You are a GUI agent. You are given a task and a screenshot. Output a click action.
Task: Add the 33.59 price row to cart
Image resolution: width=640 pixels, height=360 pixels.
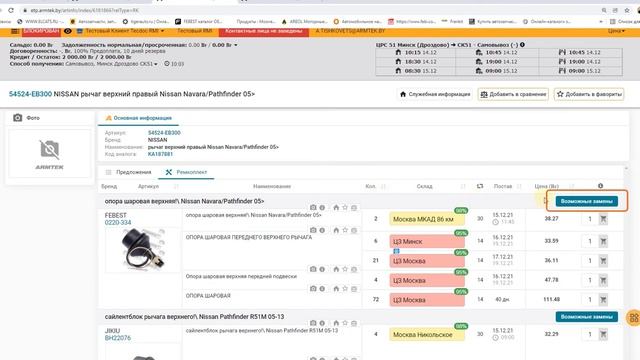(603, 242)
